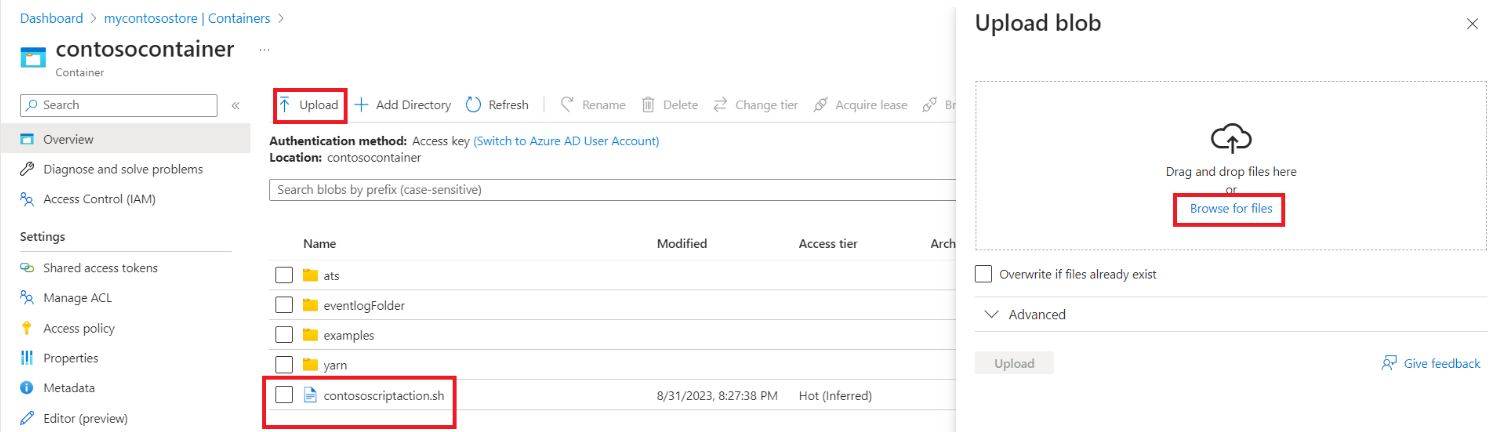Click Switch to Azure AD User Account
The image size is (1507, 432).
[x=566, y=141]
